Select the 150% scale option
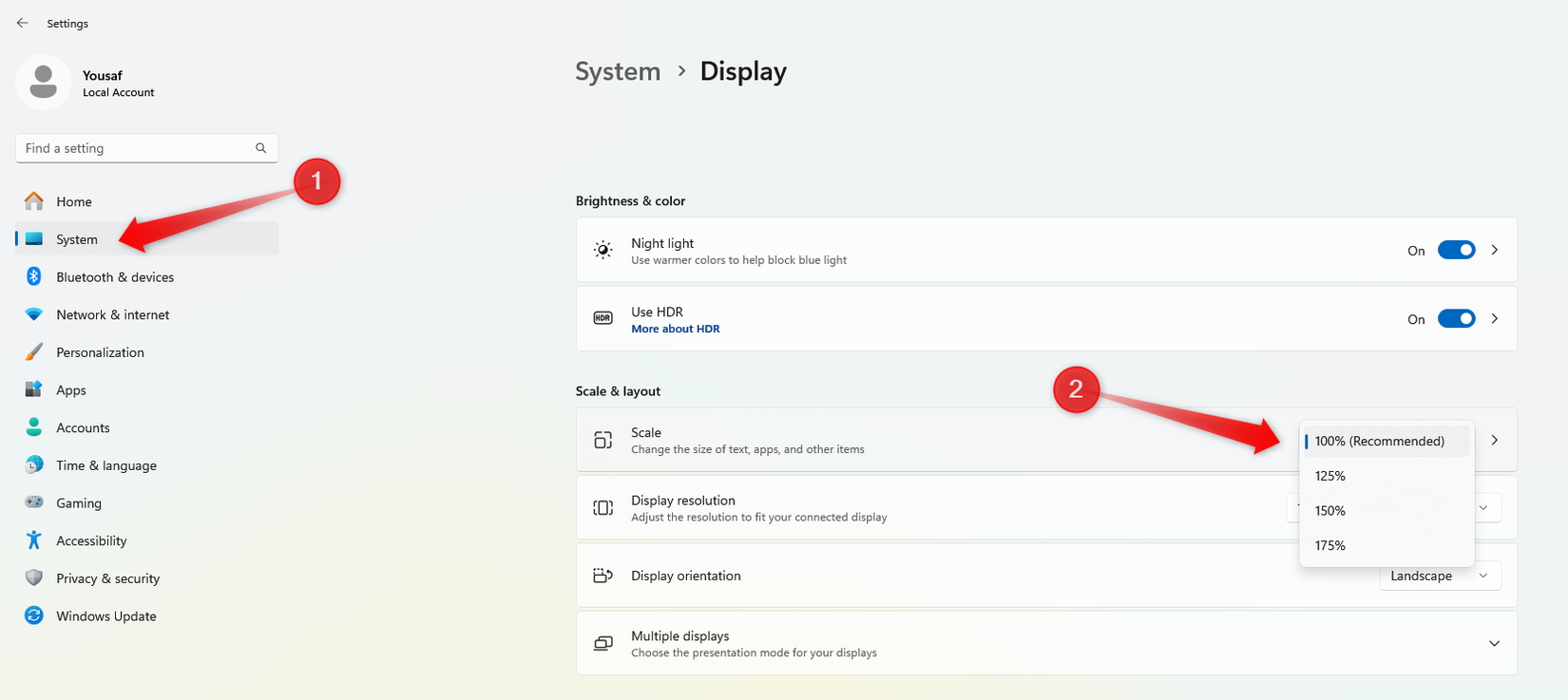This screenshot has height=700, width=1568. (1330, 511)
